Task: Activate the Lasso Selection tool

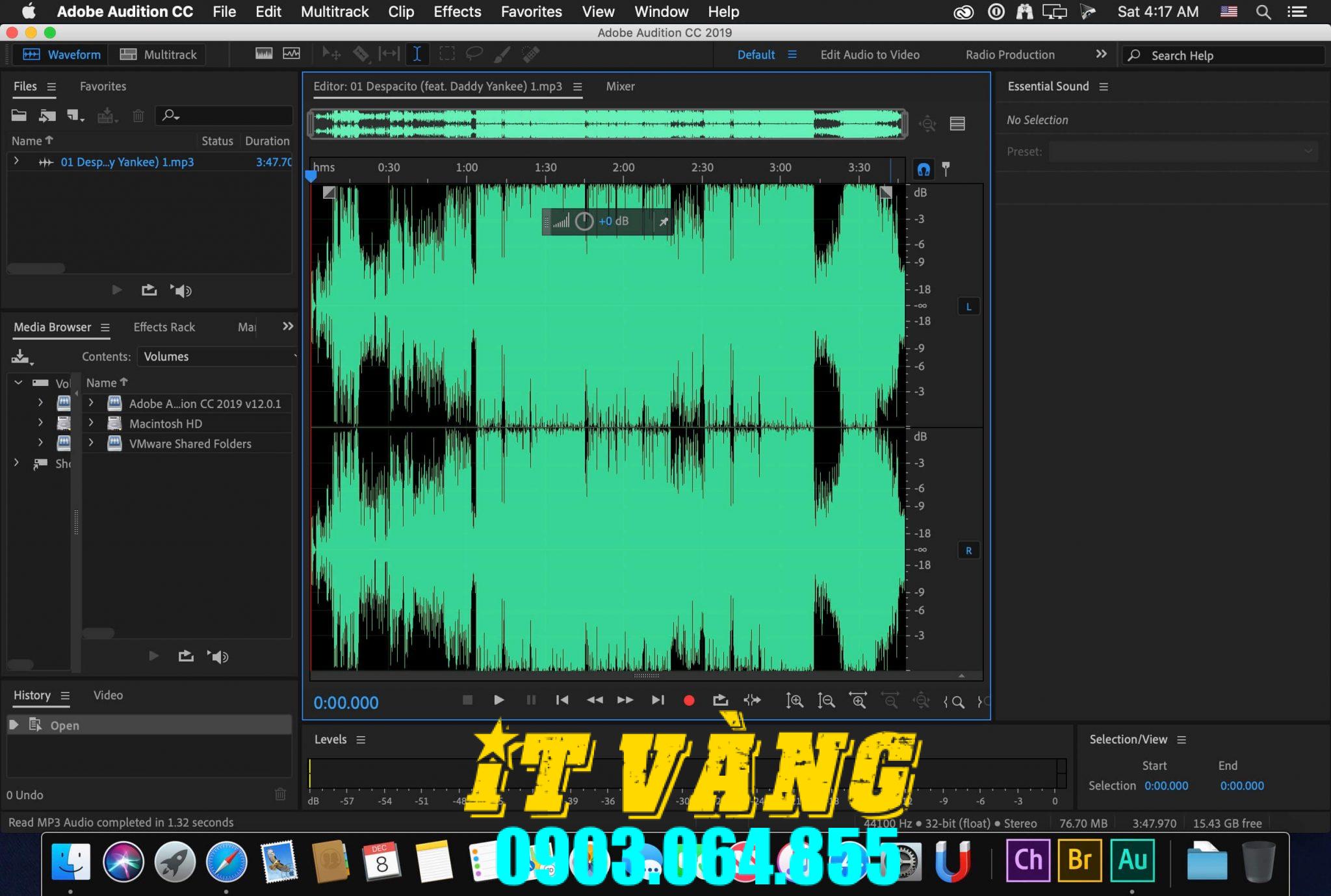Action: [x=474, y=54]
